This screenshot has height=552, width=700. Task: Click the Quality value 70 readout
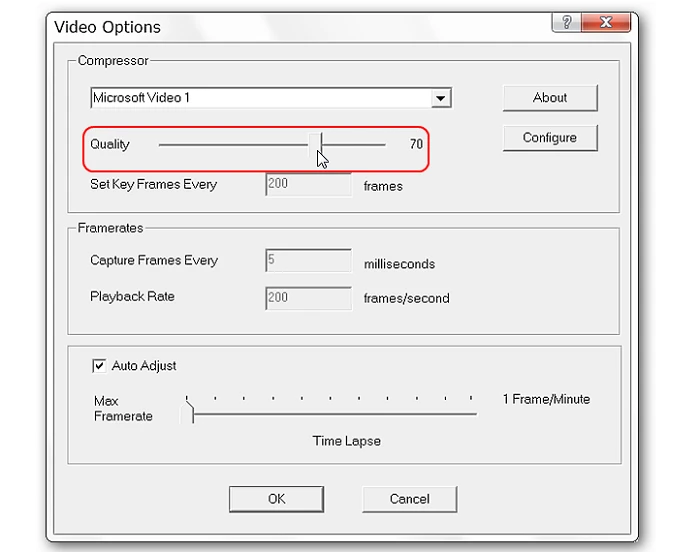[x=416, y=144]
